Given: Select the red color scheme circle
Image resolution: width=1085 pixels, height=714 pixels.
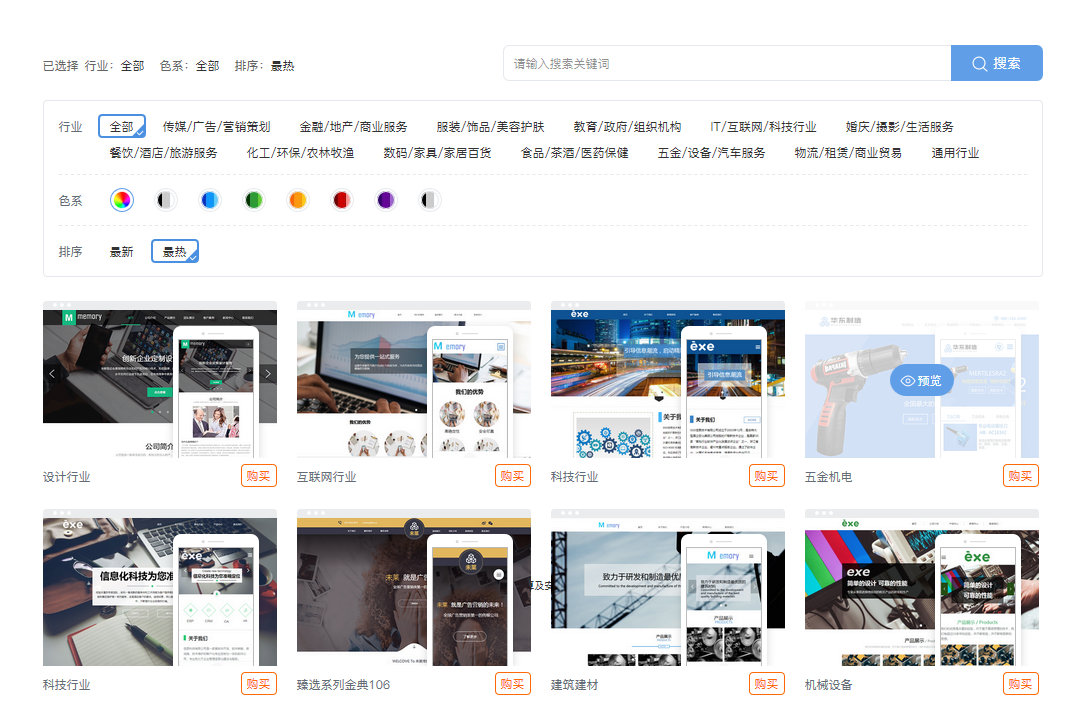Looking at the screenshot, I should coord(342,200).
